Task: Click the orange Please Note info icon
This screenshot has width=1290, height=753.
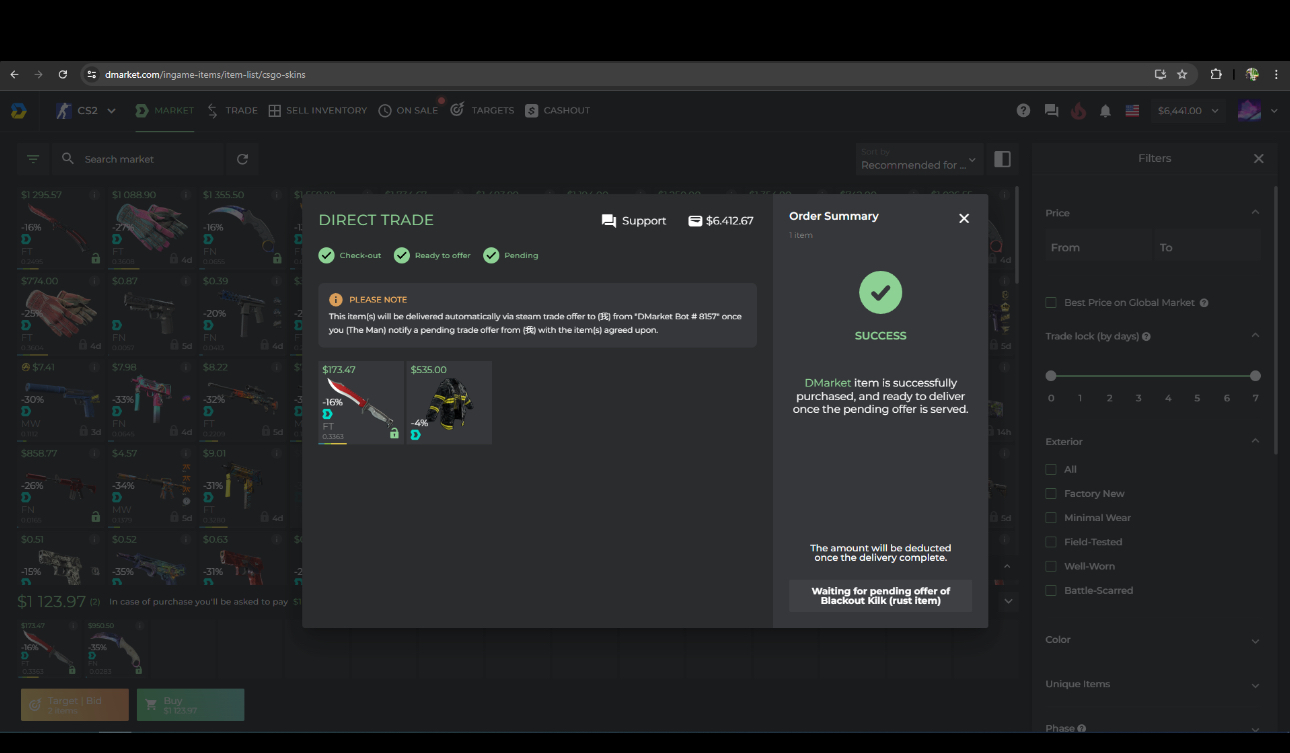Action: point(336,299)
